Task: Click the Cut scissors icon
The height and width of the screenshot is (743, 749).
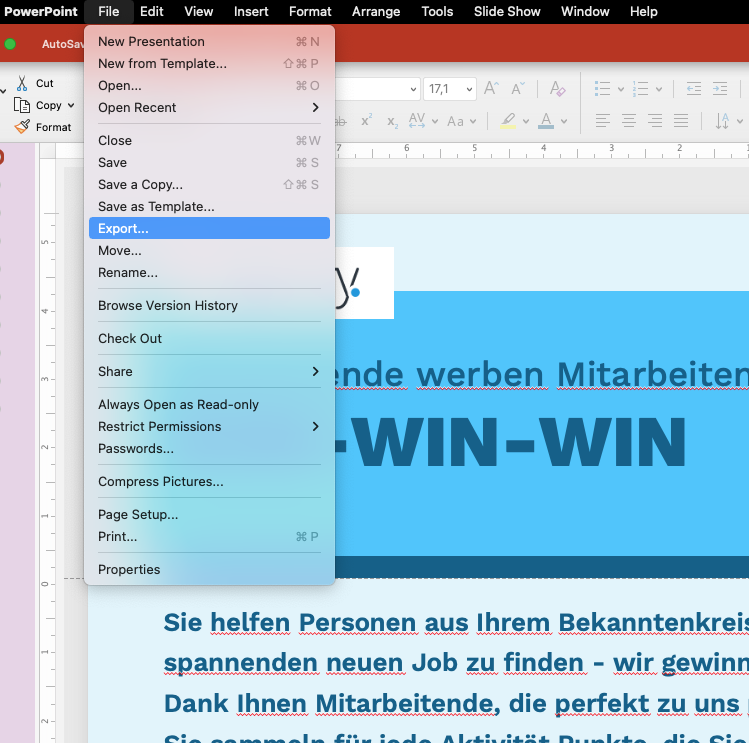Action: (x=22, y=84)
